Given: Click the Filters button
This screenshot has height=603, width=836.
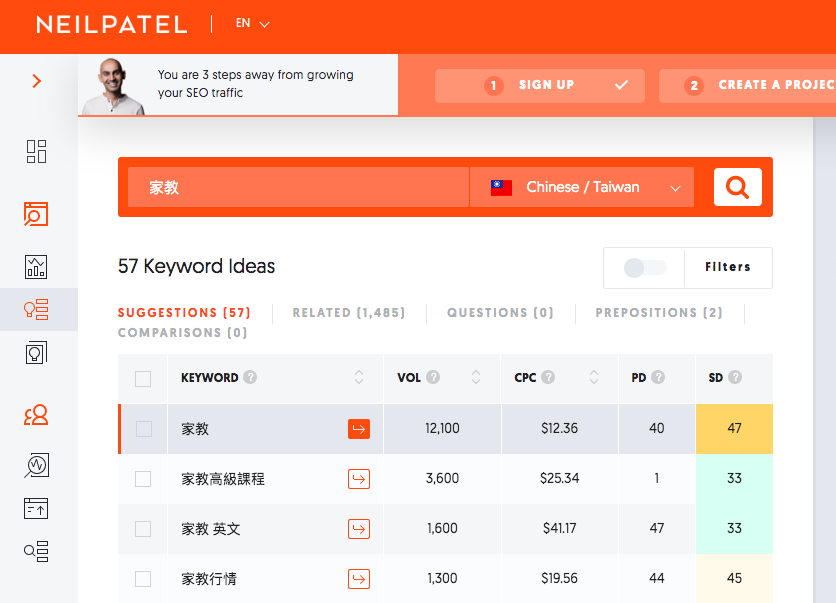Looking at the screenshot, I should pyautogui.click(x=727, y=268).
